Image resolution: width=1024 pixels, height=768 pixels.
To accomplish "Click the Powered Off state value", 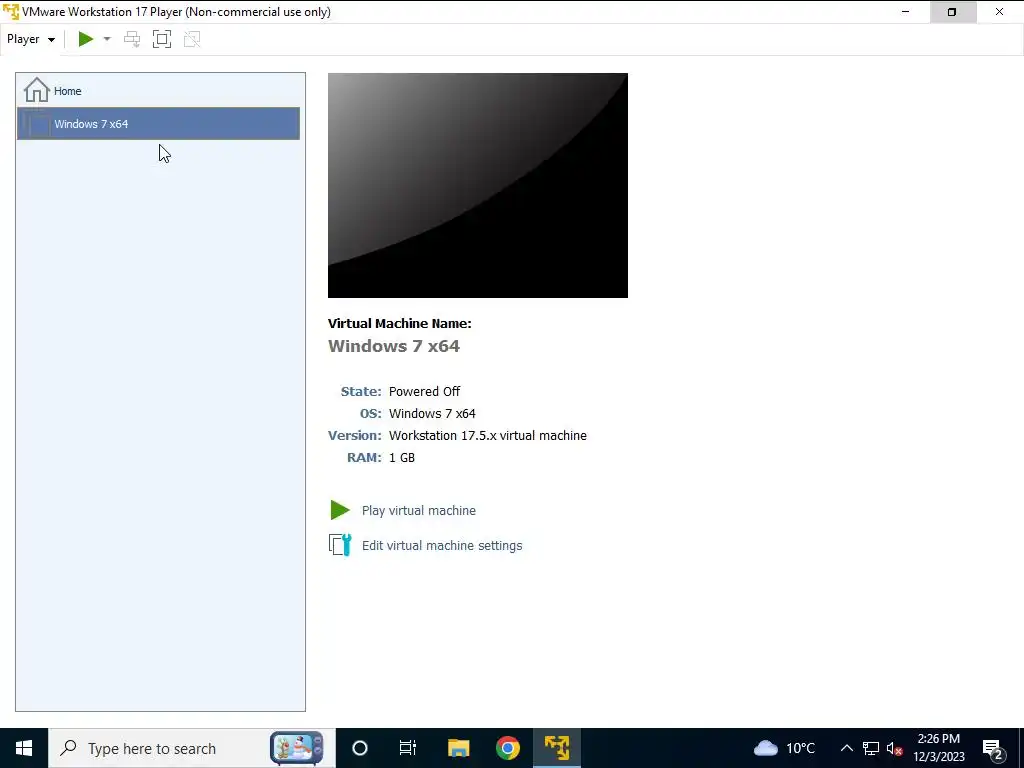I will [424, 391].
